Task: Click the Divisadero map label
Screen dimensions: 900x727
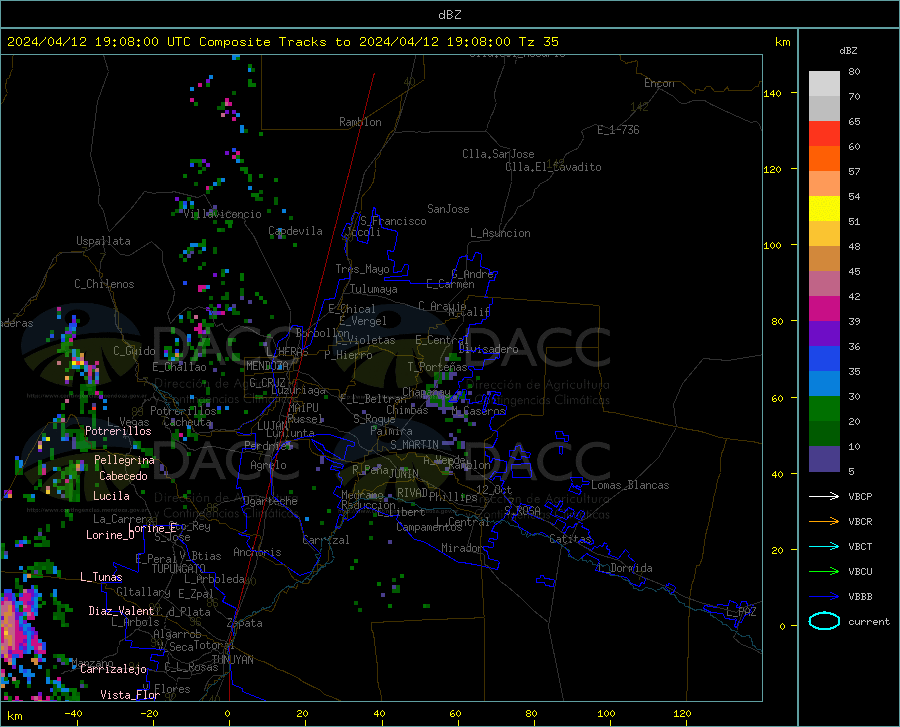Action: coord(488,349)
